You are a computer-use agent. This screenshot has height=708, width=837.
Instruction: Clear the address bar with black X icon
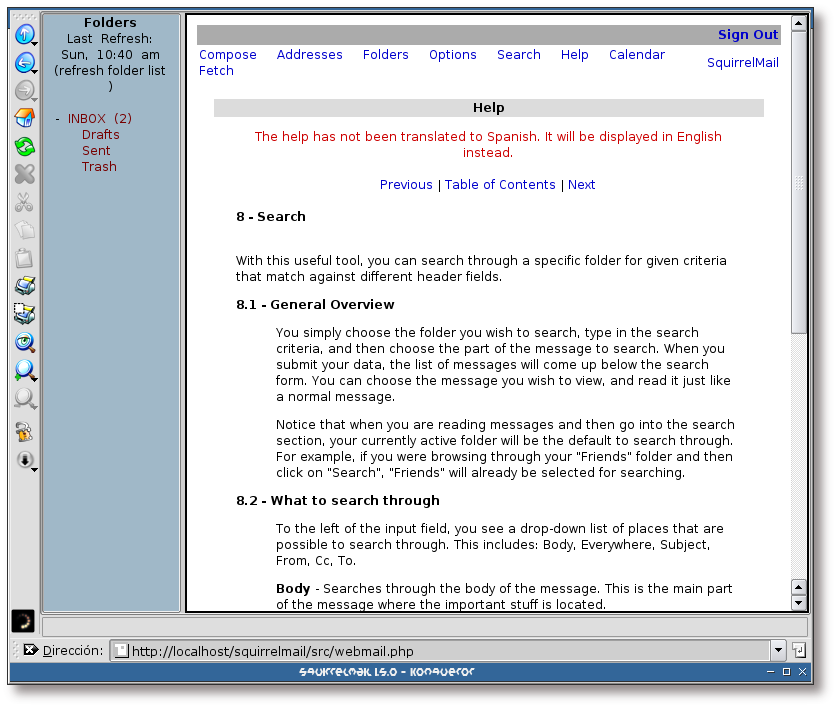[x=30, y=650]
